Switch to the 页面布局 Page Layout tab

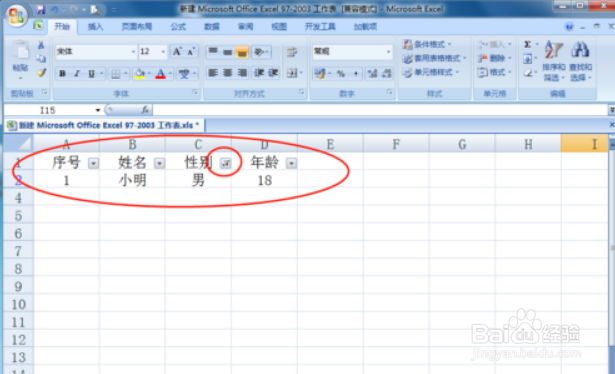click(136, 27)
